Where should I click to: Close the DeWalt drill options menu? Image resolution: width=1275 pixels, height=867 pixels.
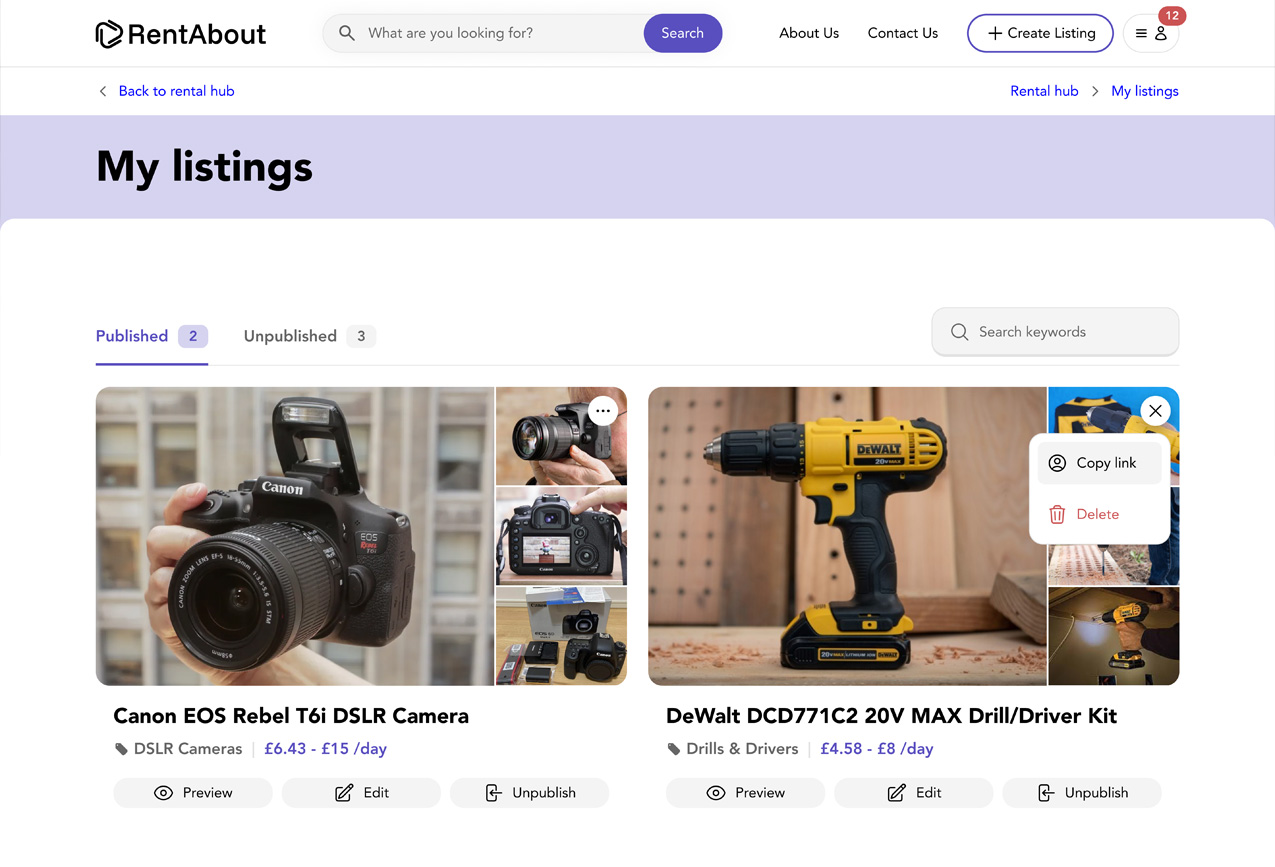point(1155,411)
